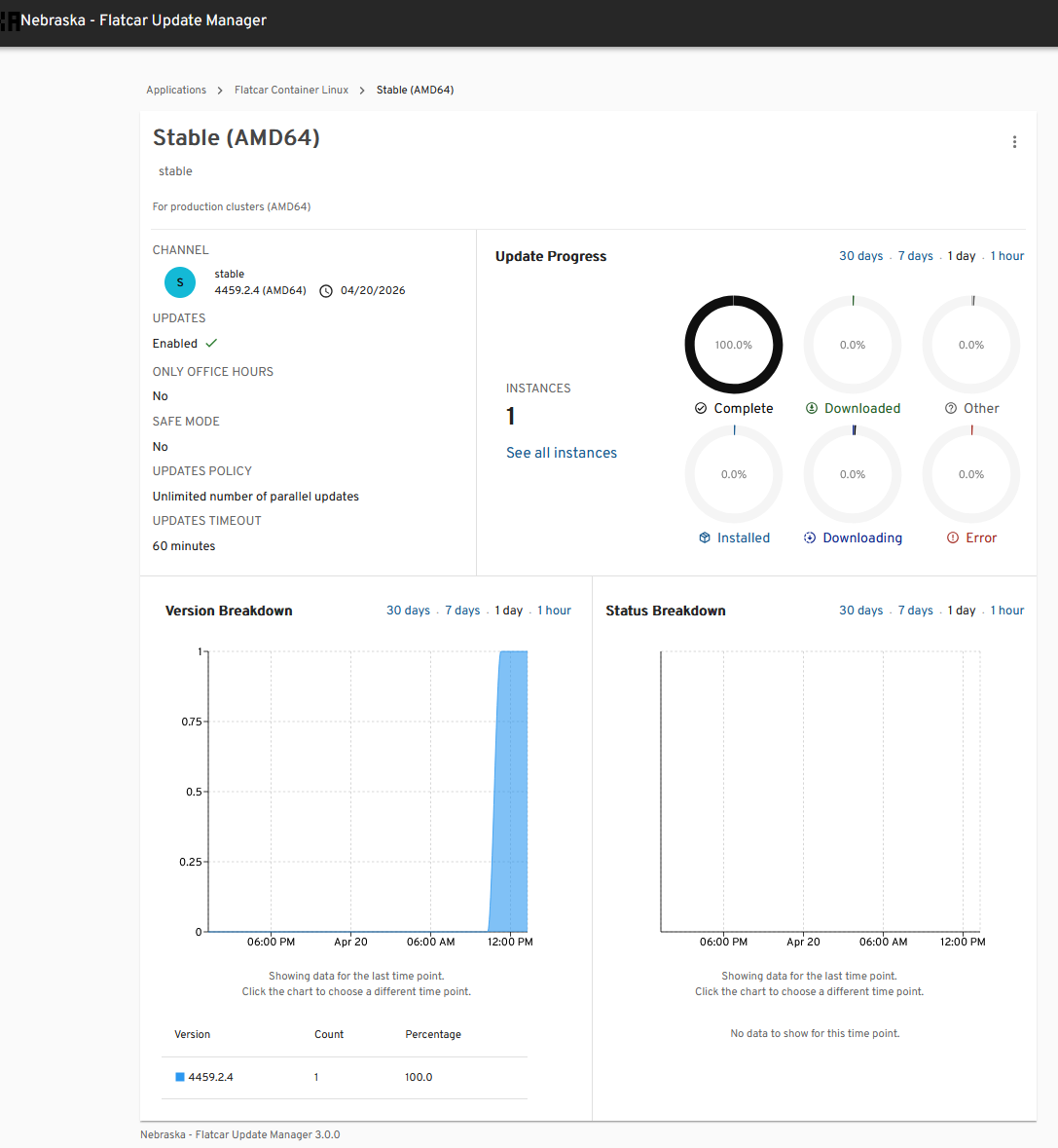The height and width of the screenshot is (1148, 1058).
Task: Click the stable channel avatar icon
Action: (179, 282)
